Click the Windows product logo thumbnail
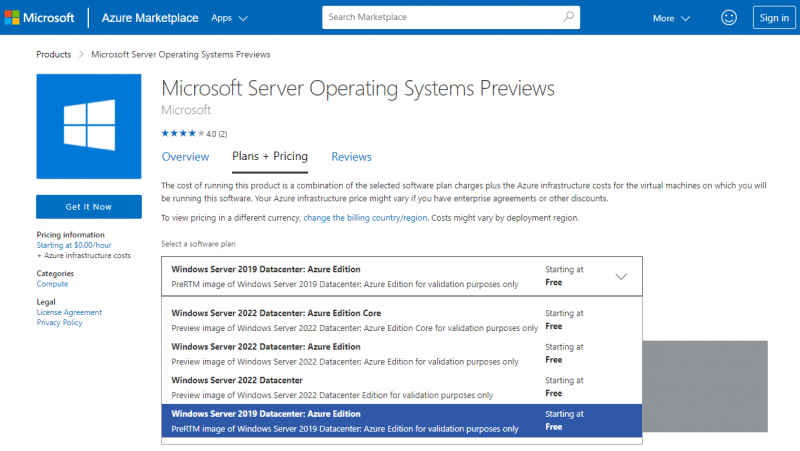 click(89, 127)
